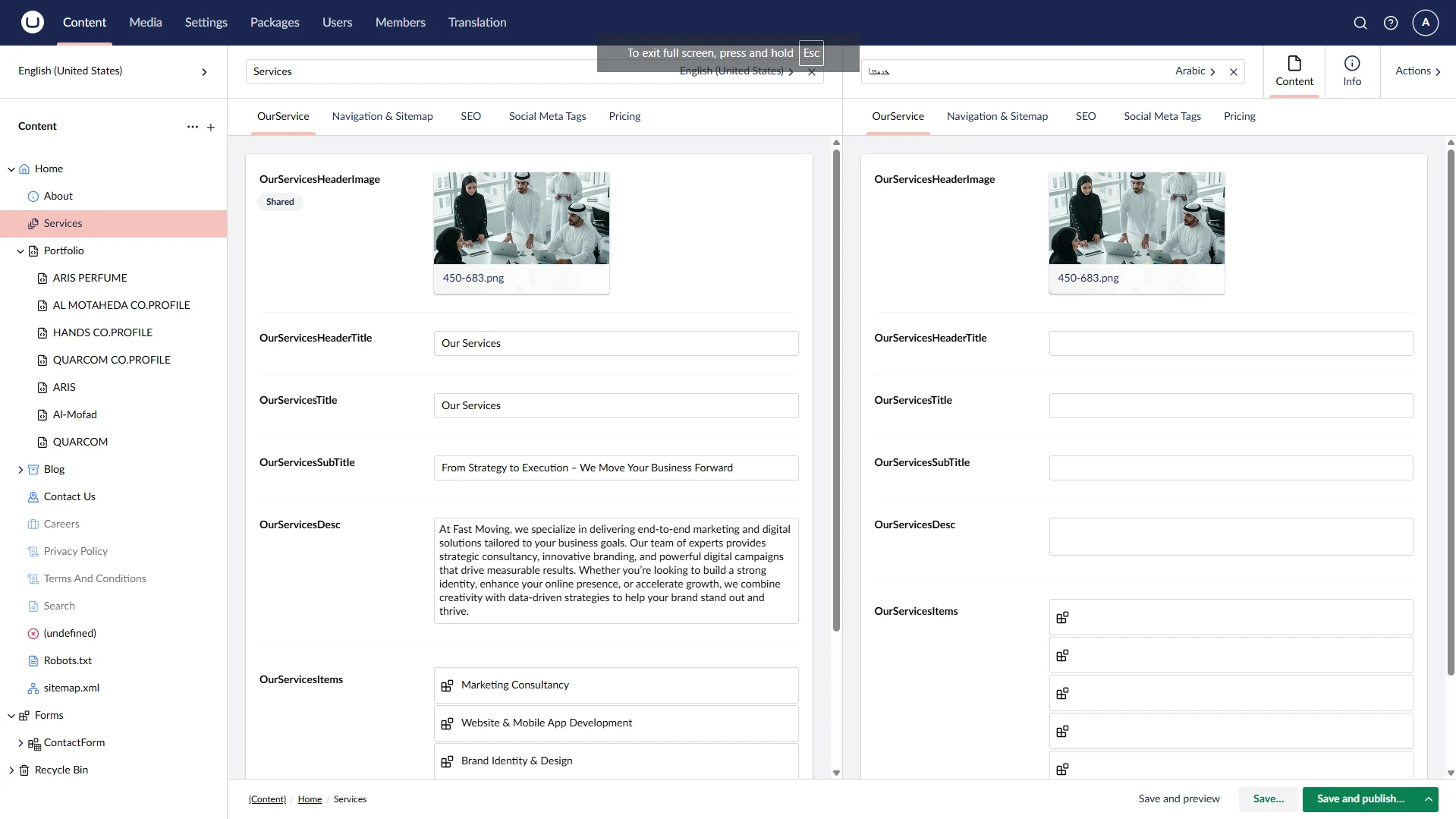
Task: Click the Umbraco logo icon
Action: [x=32, y=22]
